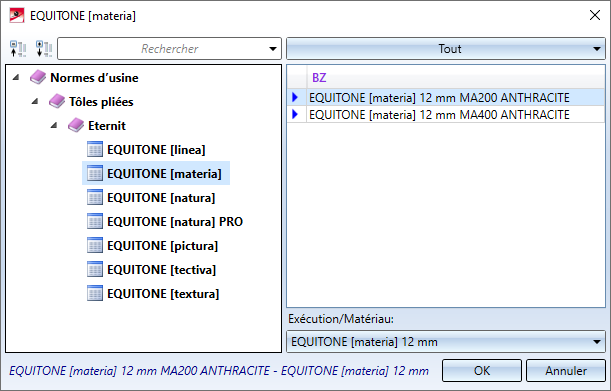The height and width of the screenshot is (391, 611).
Task: Open the Rechercher dropdown arrow
Action: (273, 49)
